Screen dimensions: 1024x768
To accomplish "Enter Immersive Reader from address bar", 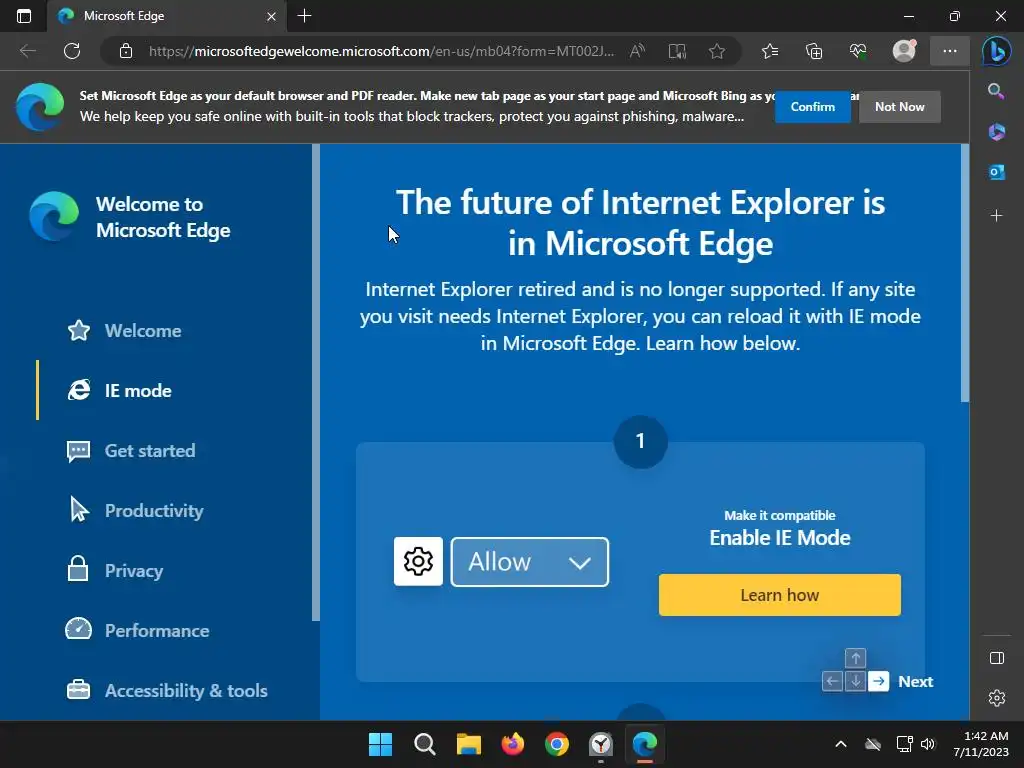I will point(677,51).
